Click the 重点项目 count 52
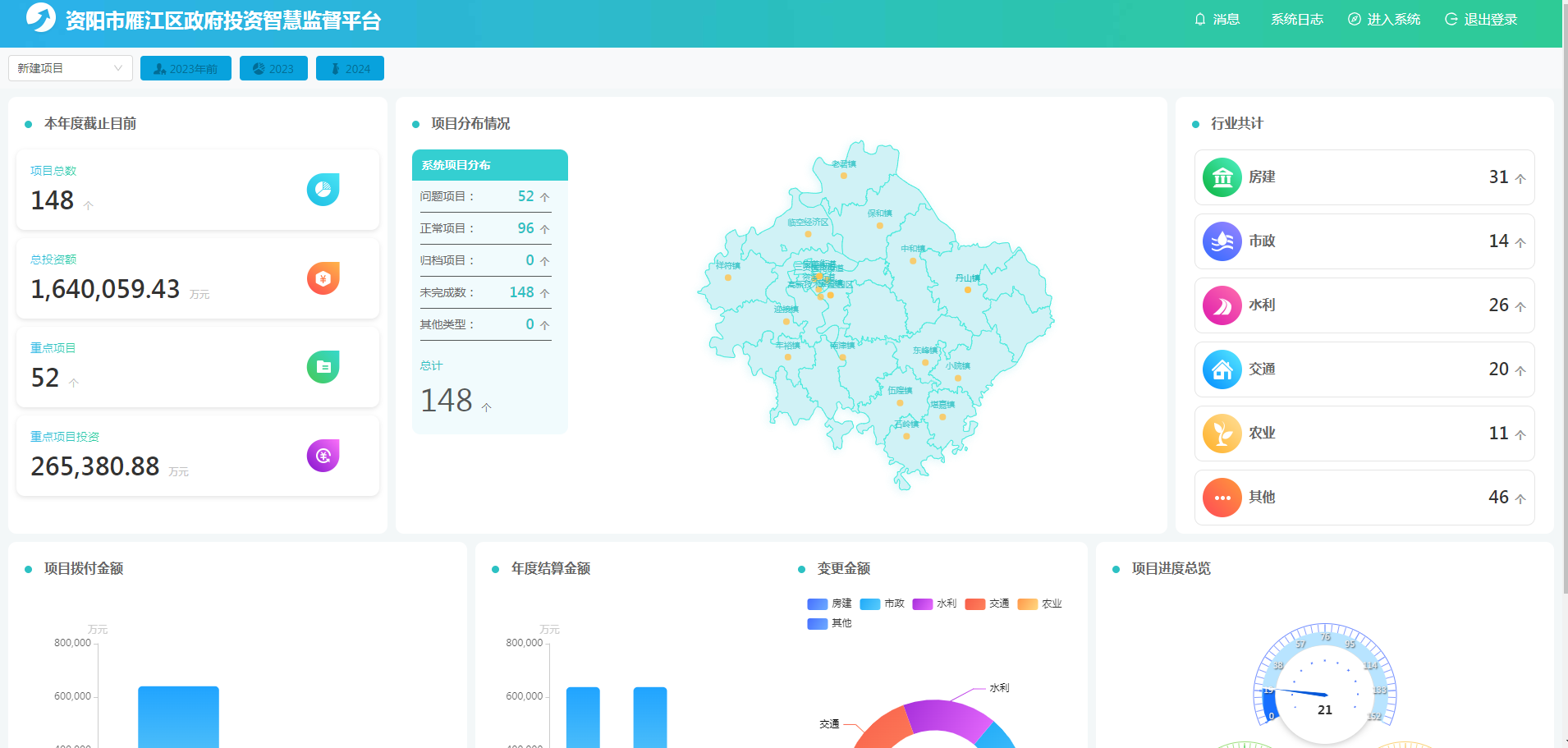Screen dimensions: 1568x748 45,378
